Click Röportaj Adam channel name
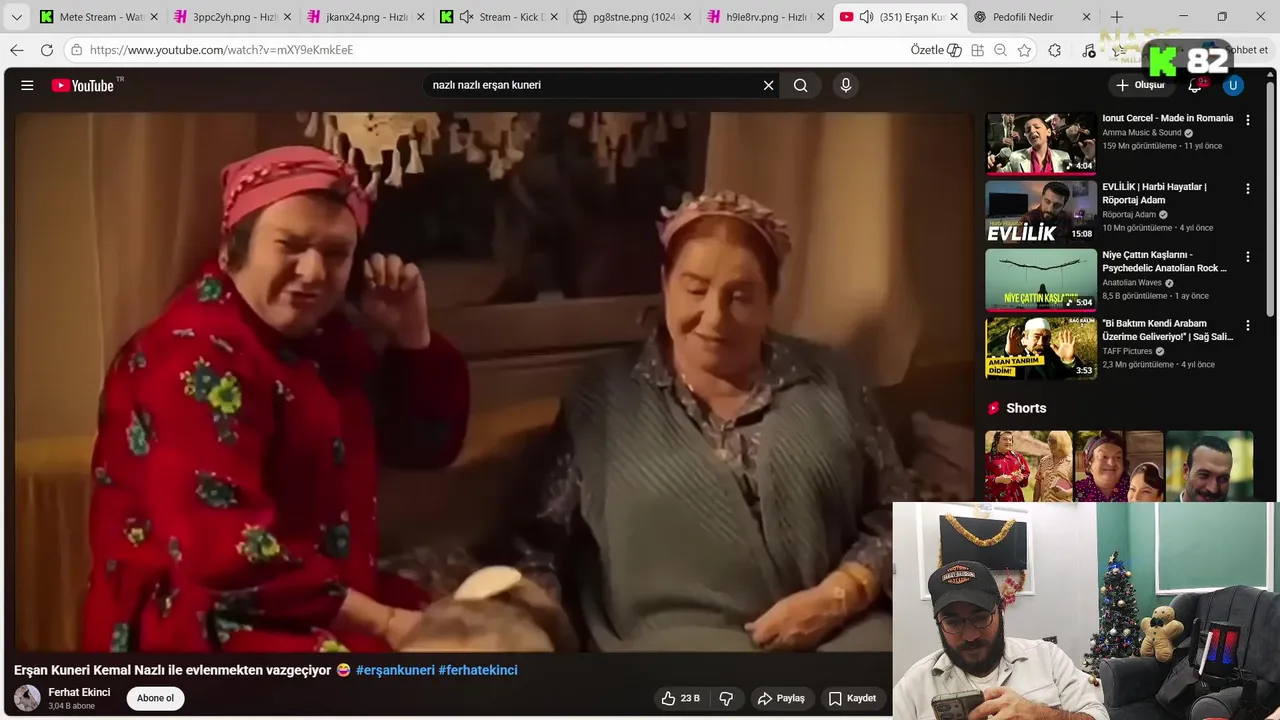Screen dimensions: 1280x720 1129,214
